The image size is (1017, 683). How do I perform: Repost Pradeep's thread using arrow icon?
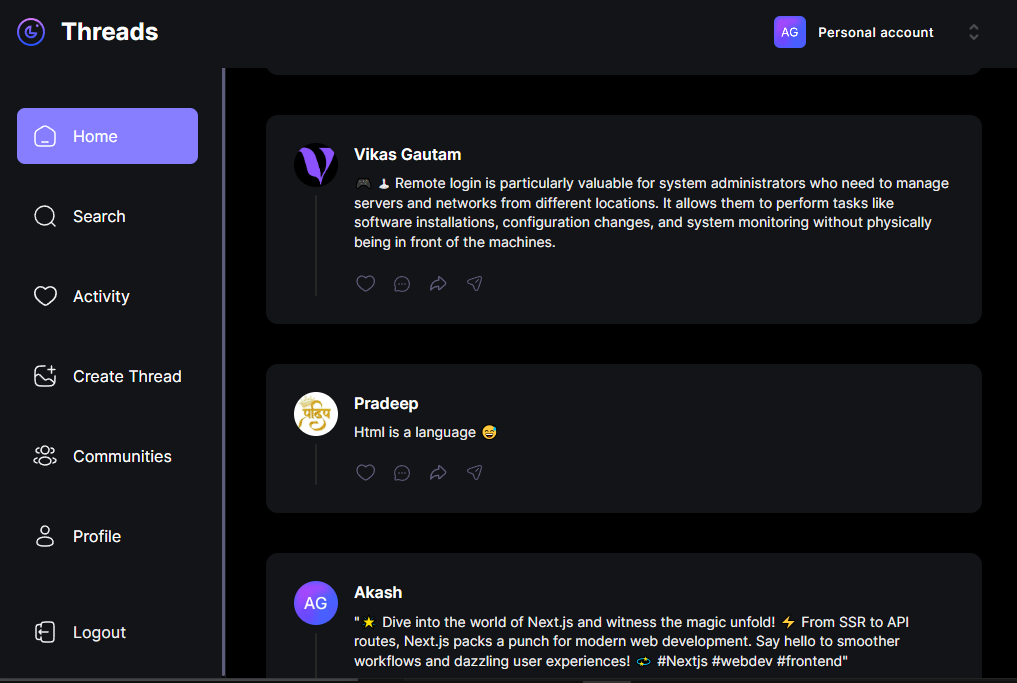[438, 473]
